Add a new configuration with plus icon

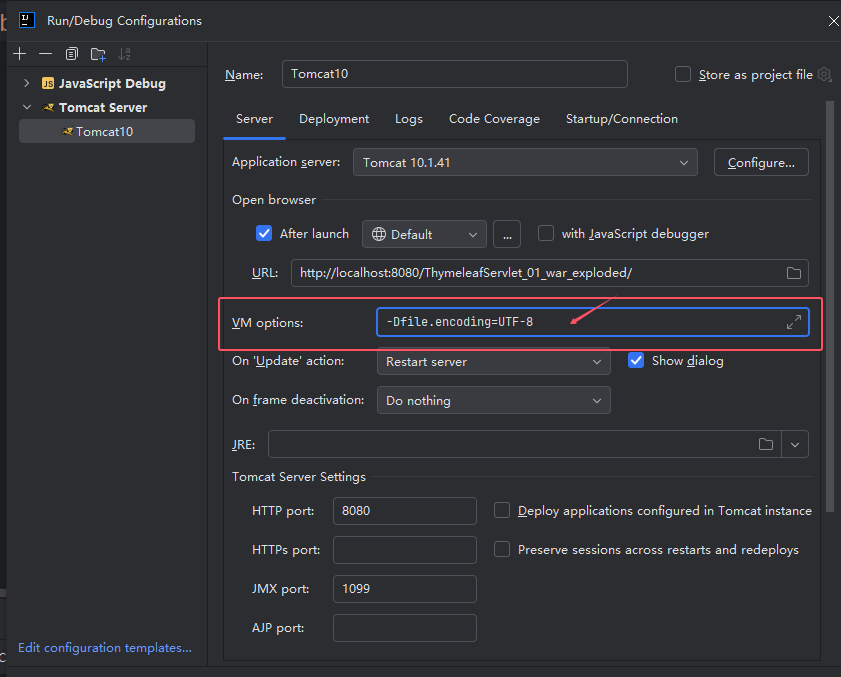(19, 54)
